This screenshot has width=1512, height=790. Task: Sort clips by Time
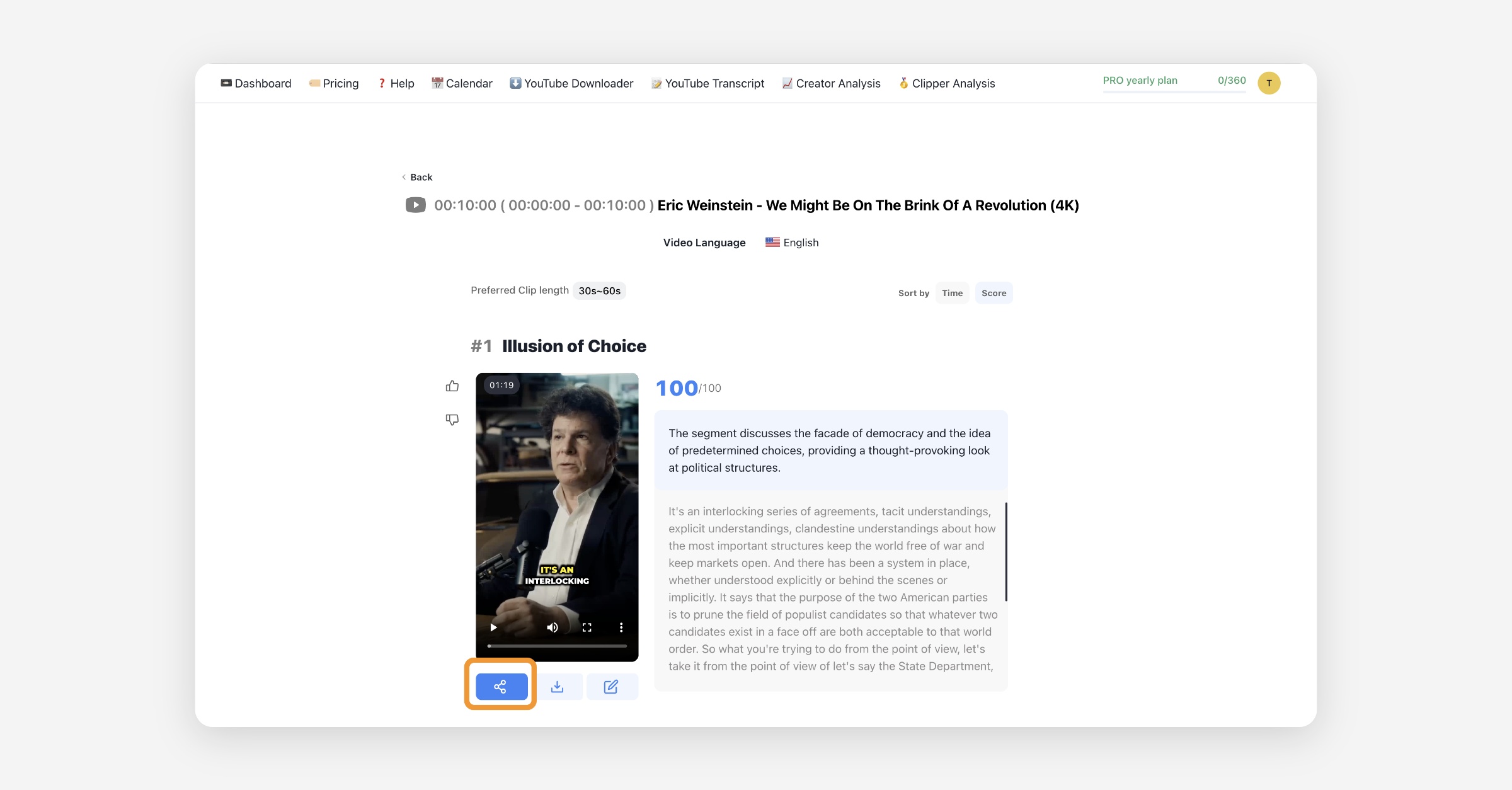tap(952, 293)
